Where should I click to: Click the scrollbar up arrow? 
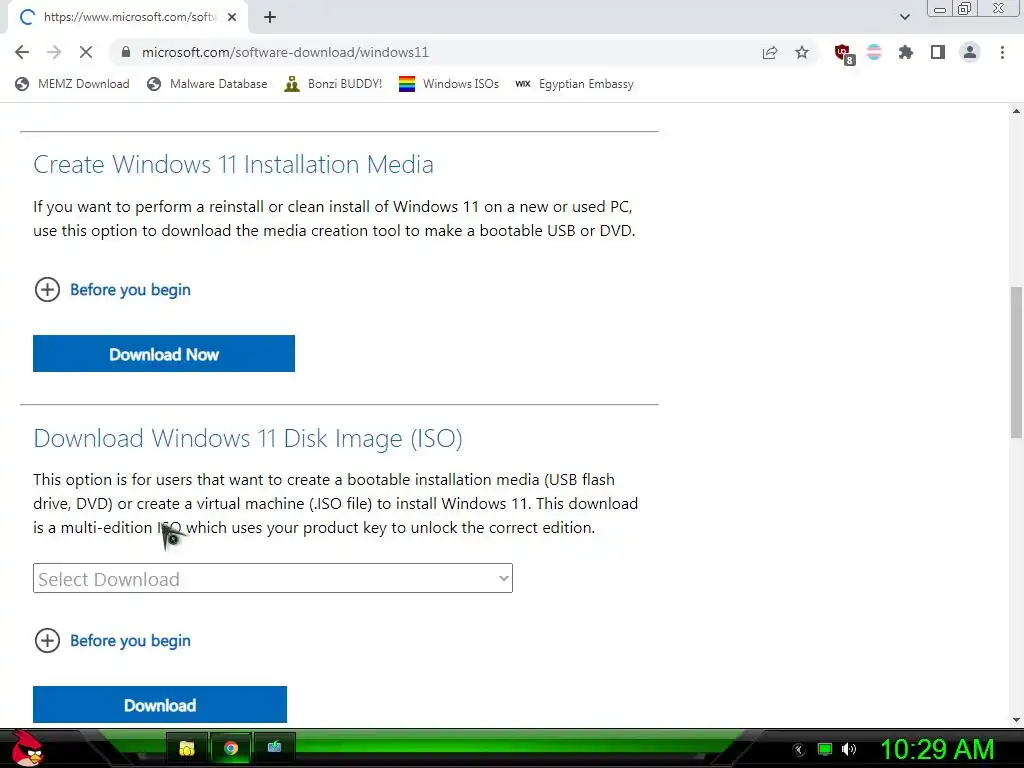[1016, 111]
